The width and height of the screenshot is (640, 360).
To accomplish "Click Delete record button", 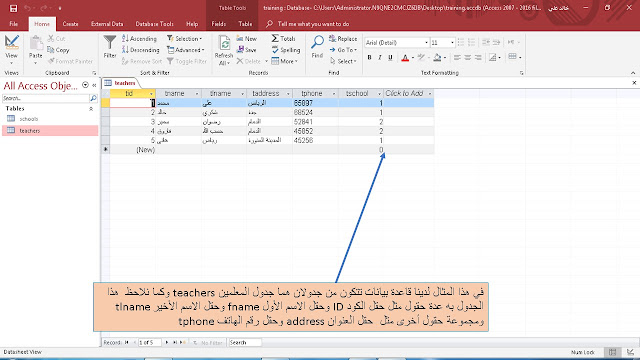I will (x=249, y=61).
